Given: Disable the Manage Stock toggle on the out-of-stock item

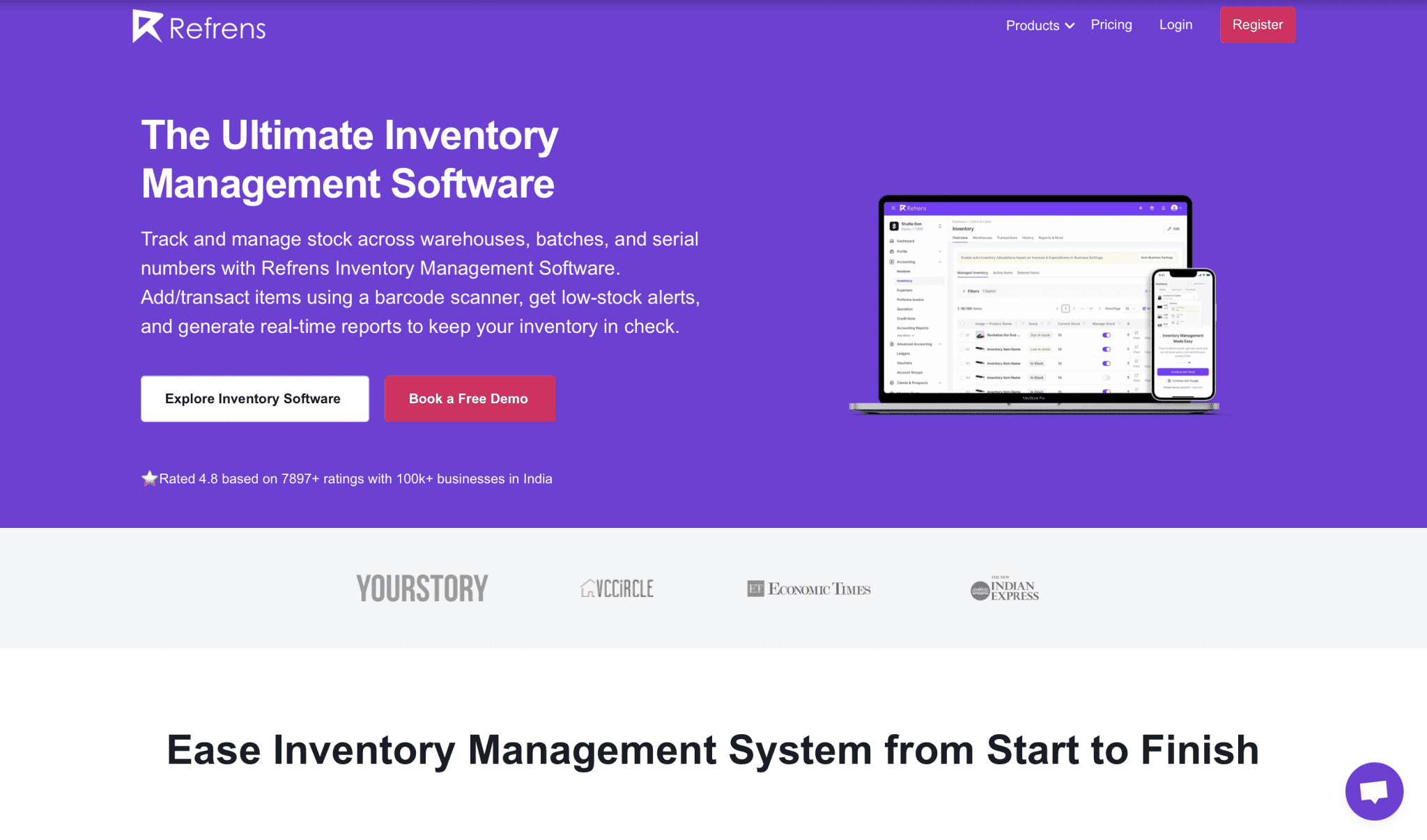Looking at the screenshot, I should click(x=1106, y=335).
